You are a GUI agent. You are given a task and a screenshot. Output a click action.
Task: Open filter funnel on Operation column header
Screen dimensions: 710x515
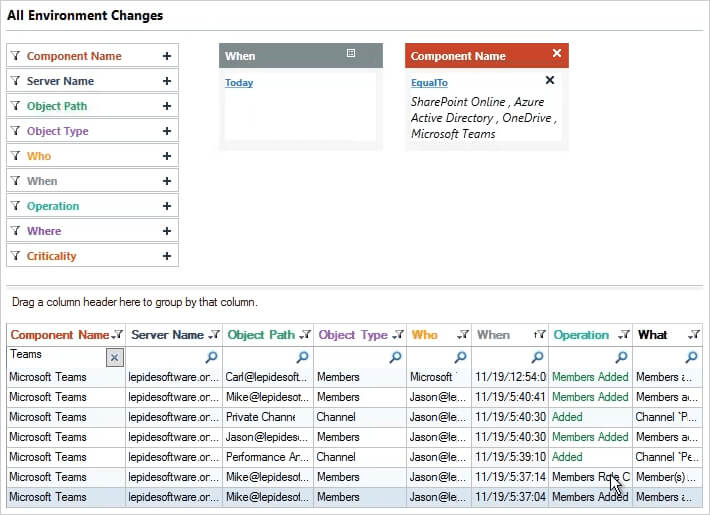pos(625,335)
